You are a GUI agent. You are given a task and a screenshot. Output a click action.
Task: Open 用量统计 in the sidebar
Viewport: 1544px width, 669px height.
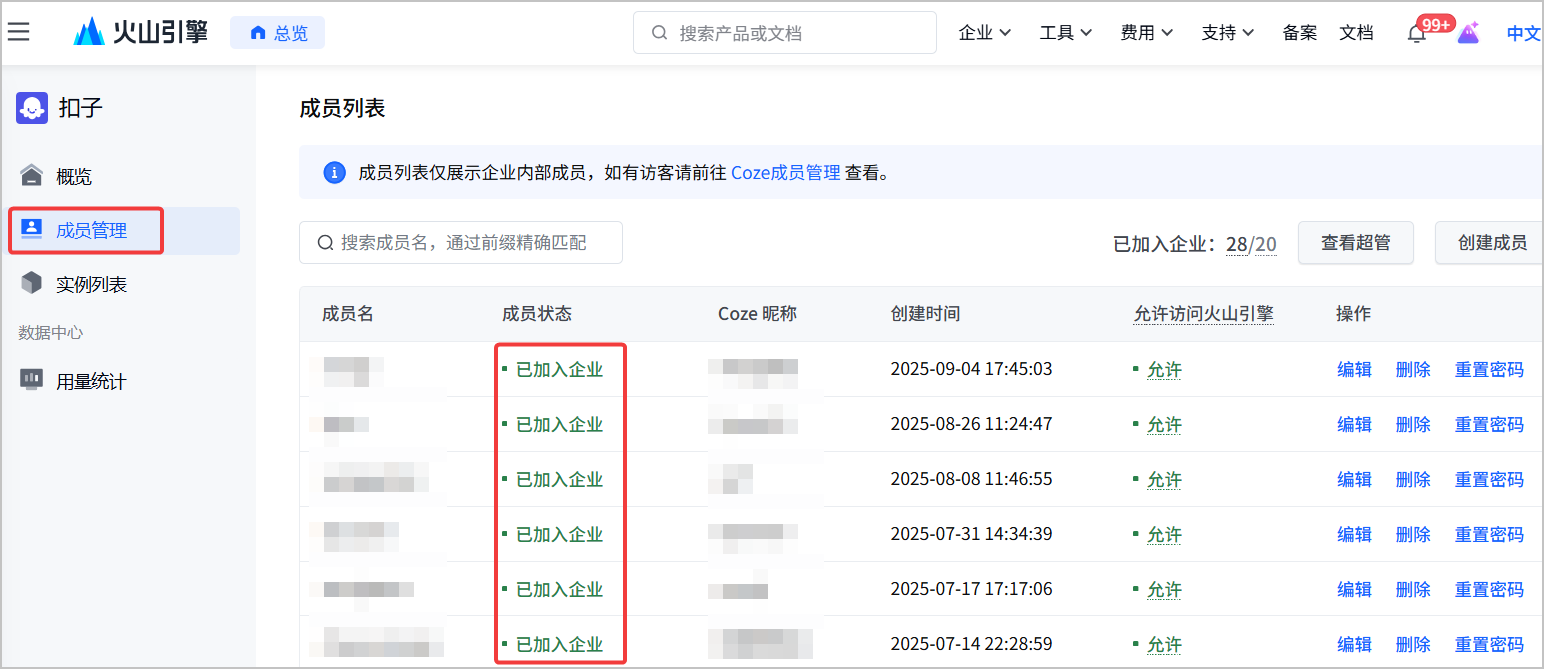pos(90,381)
